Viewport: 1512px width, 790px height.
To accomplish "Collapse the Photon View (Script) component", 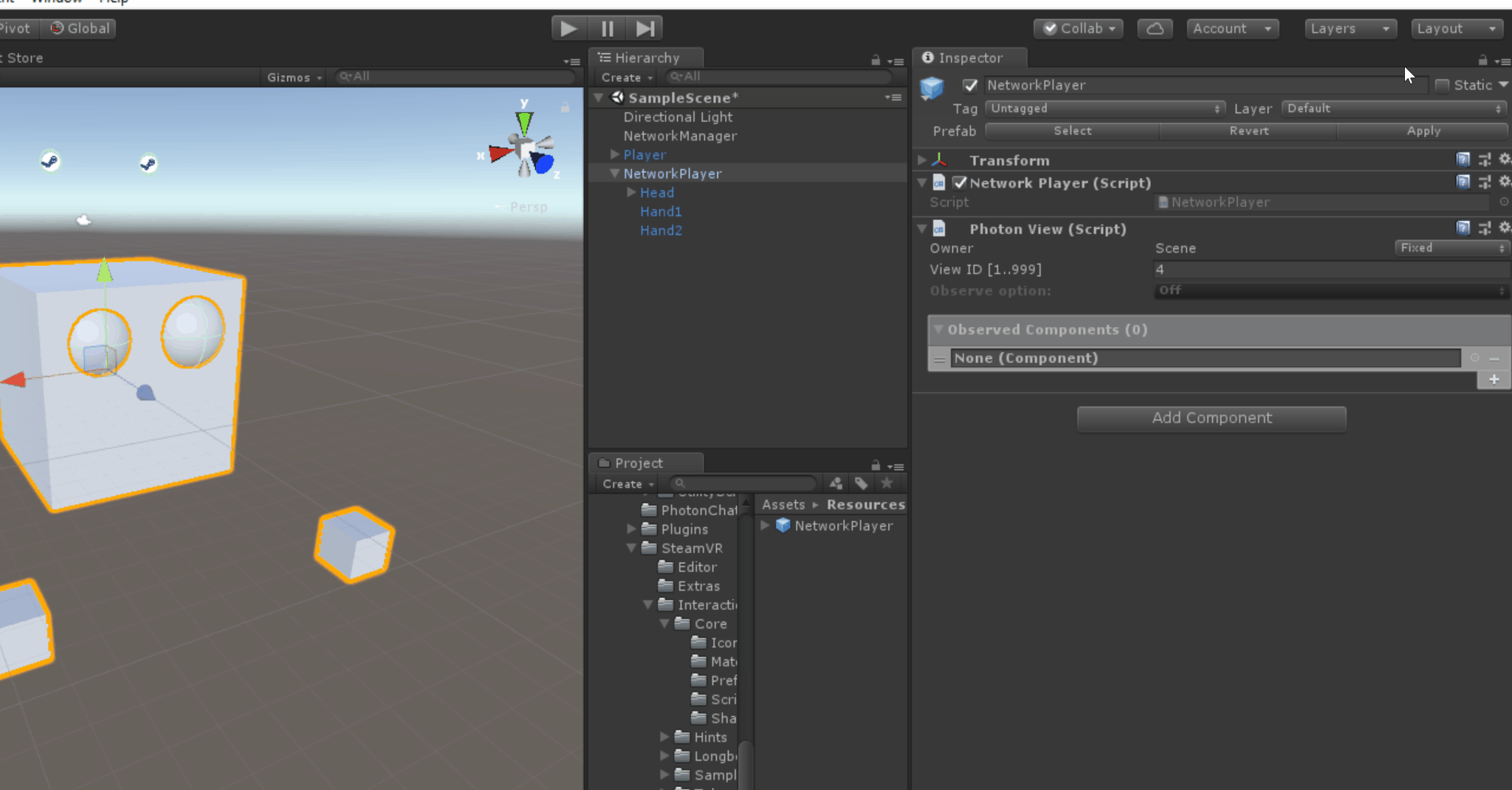I will pos(922,228).
